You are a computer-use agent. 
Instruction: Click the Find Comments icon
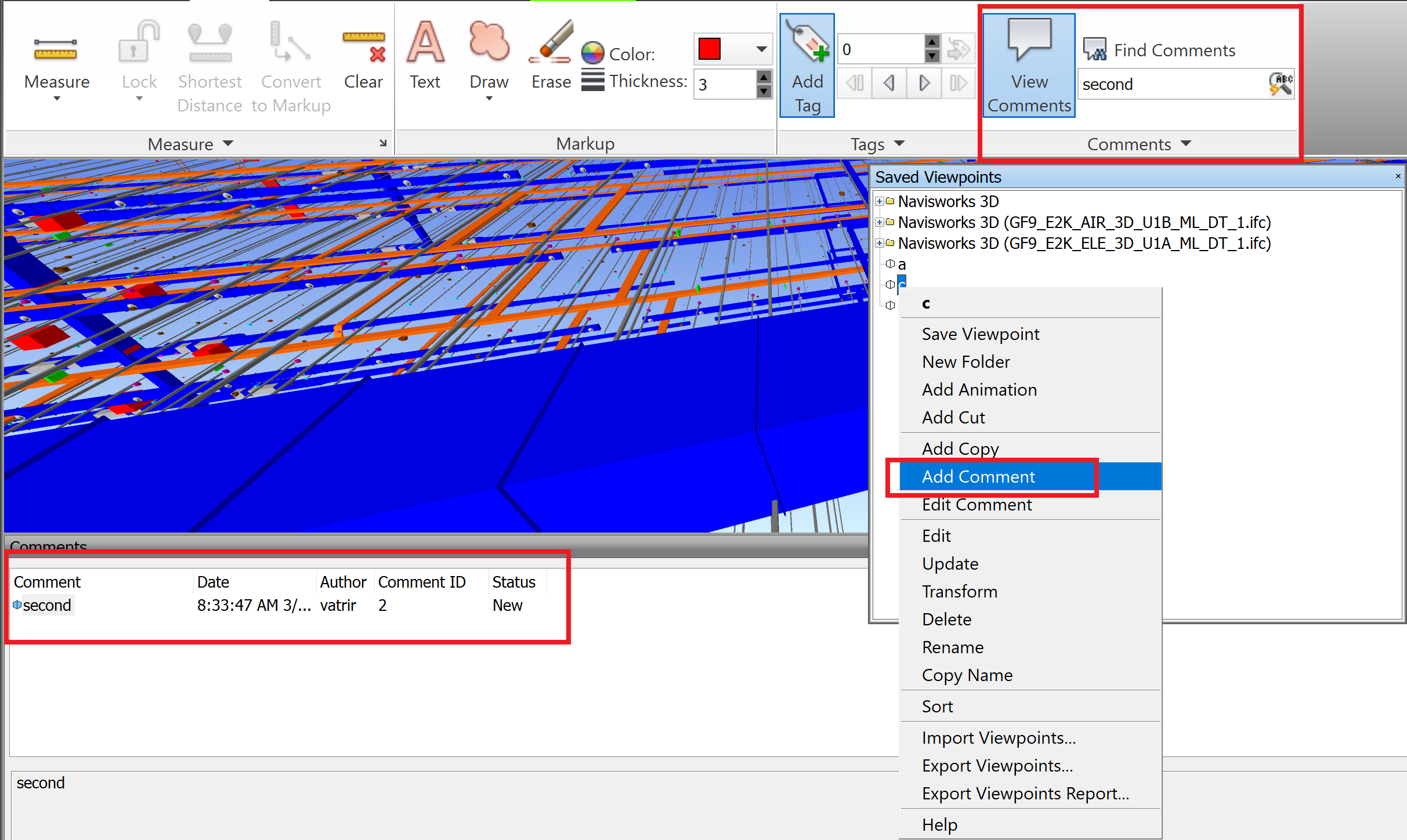pos(1095,50)
